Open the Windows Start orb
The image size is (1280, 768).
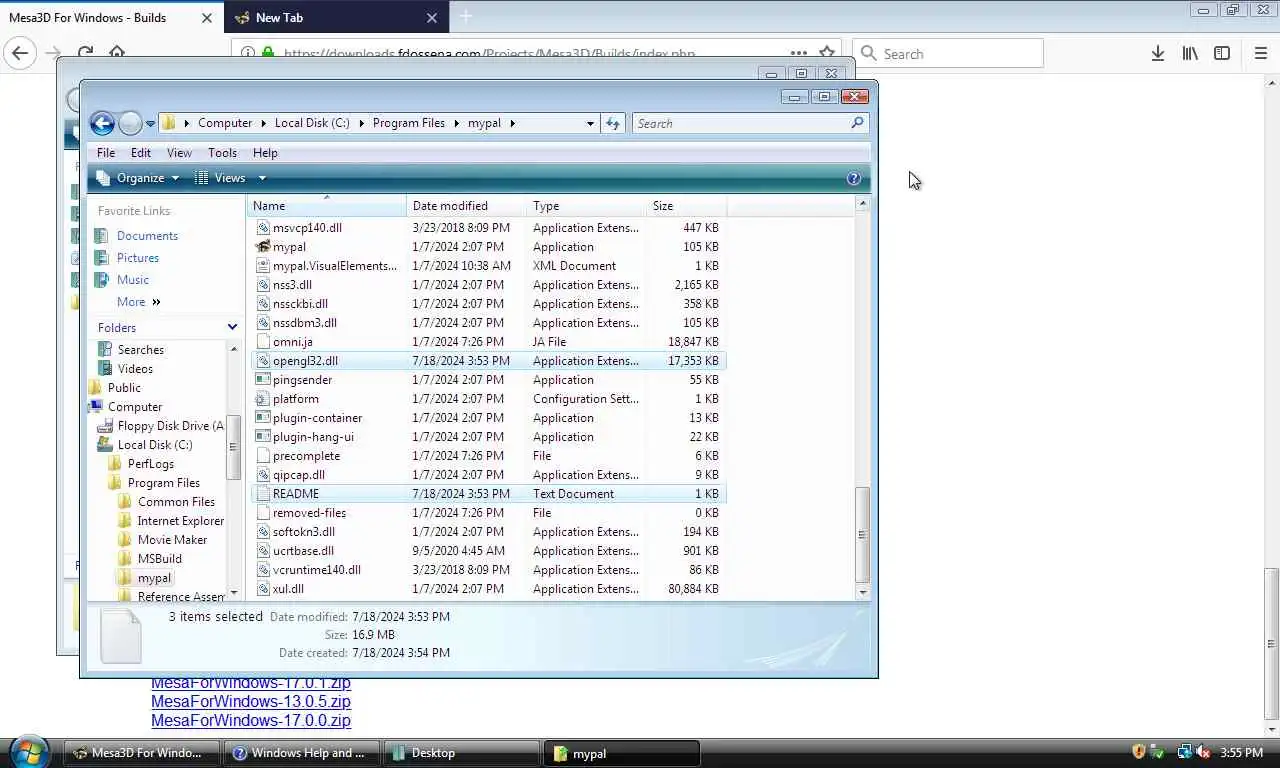[29, 752]
